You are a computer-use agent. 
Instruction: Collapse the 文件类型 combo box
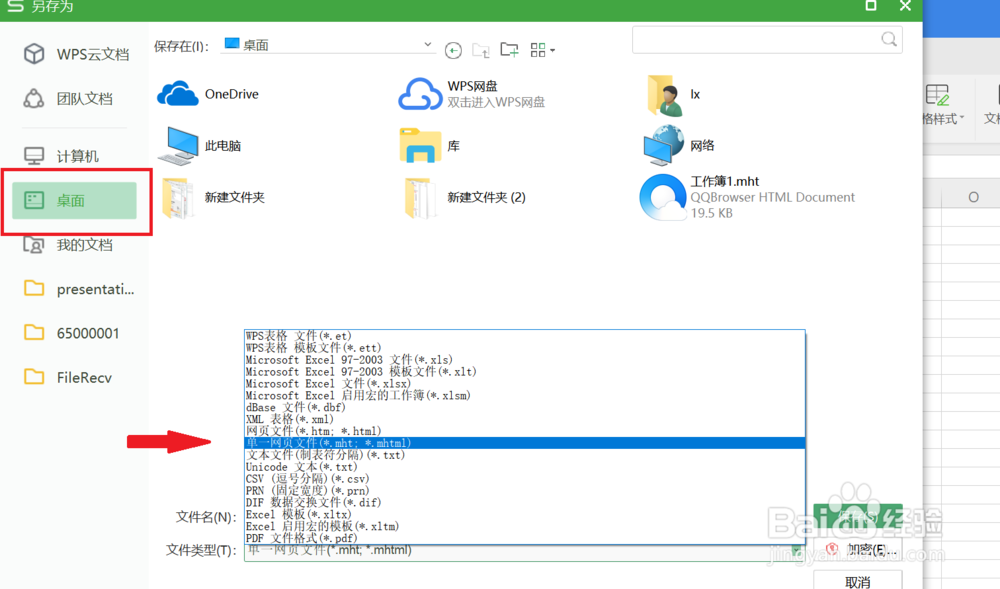tap(797, 551)
